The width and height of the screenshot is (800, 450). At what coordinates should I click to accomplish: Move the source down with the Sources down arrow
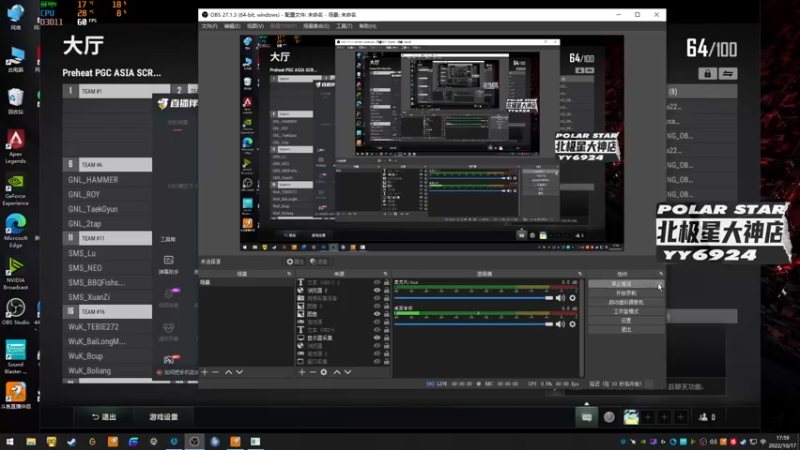click(348, 372)
